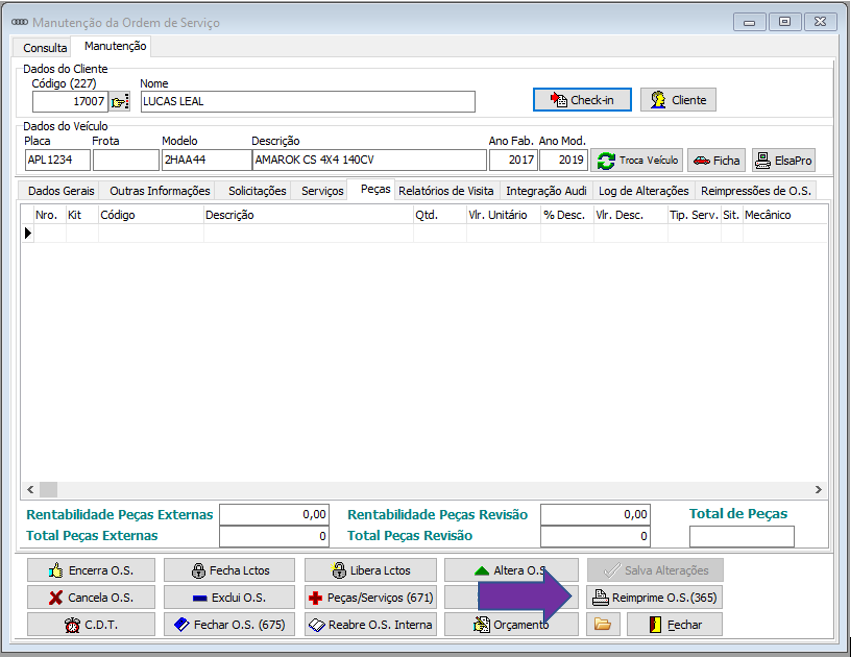Open Dados Gerais tab
Screen dimensions: 853x657
(x=61, y=191)
